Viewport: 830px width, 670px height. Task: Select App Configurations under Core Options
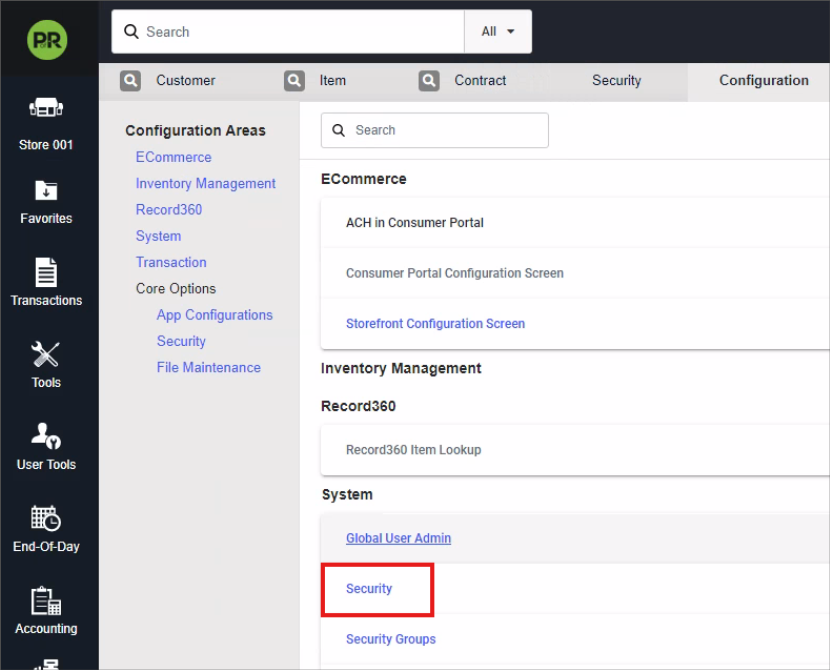pos(214,315)
